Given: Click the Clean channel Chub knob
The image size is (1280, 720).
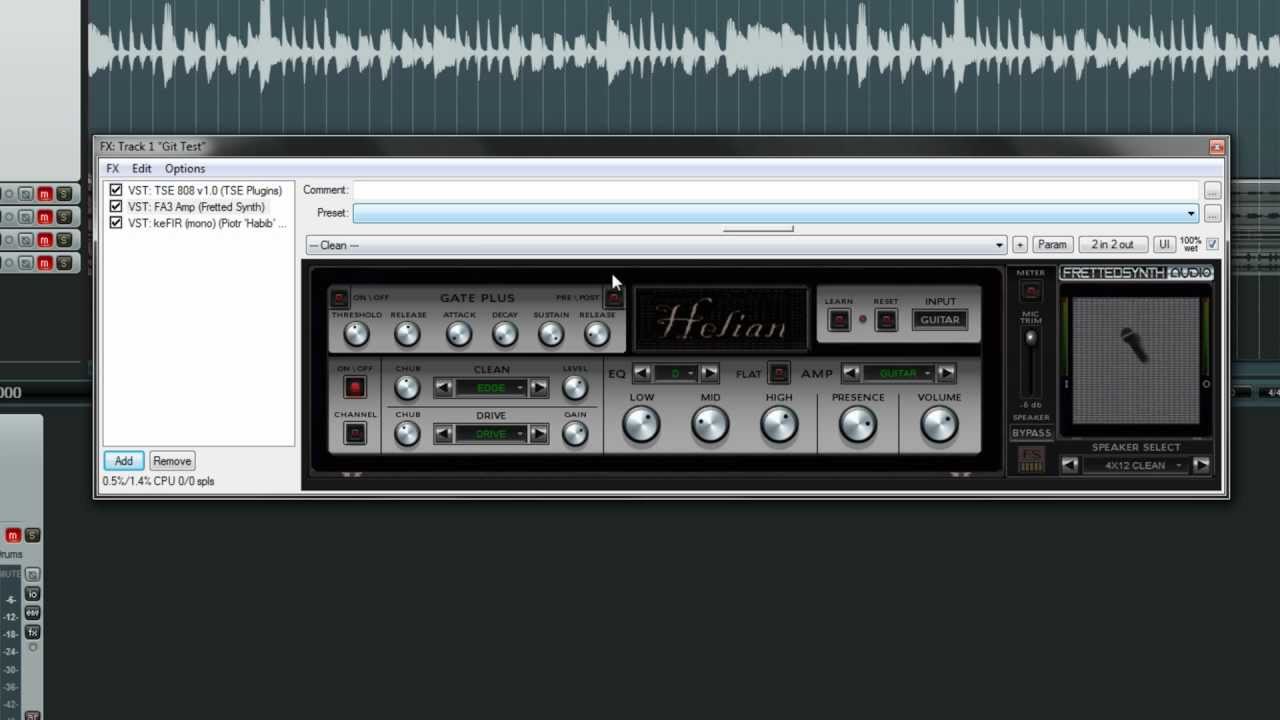Looking at the screenshot, I should 407,388.
